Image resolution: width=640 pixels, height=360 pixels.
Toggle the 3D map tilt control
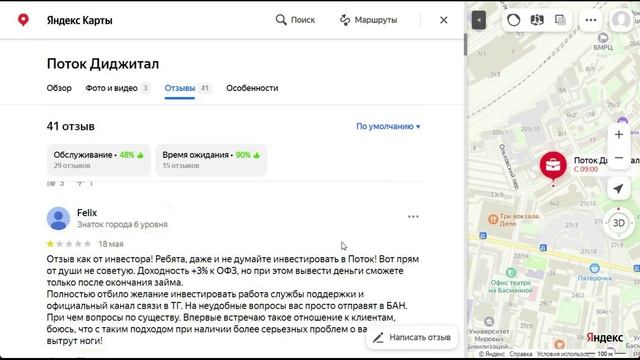pos(619,223)
